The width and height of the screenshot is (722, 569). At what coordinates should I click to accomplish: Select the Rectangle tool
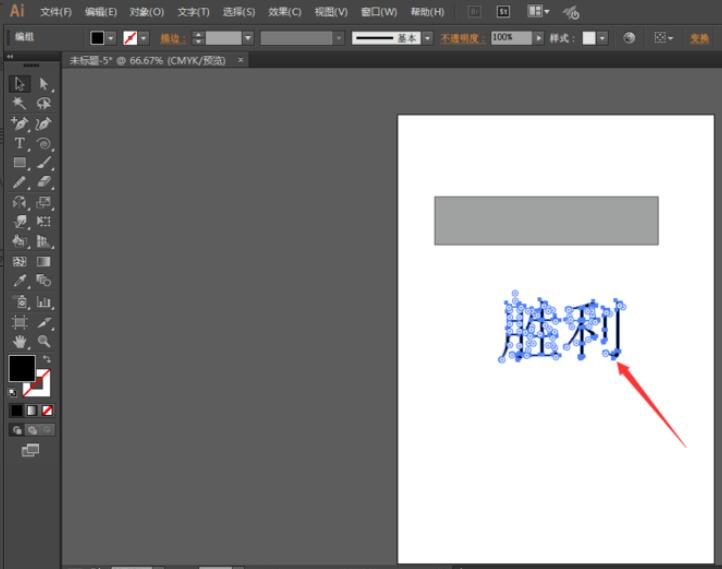point(19,163)
